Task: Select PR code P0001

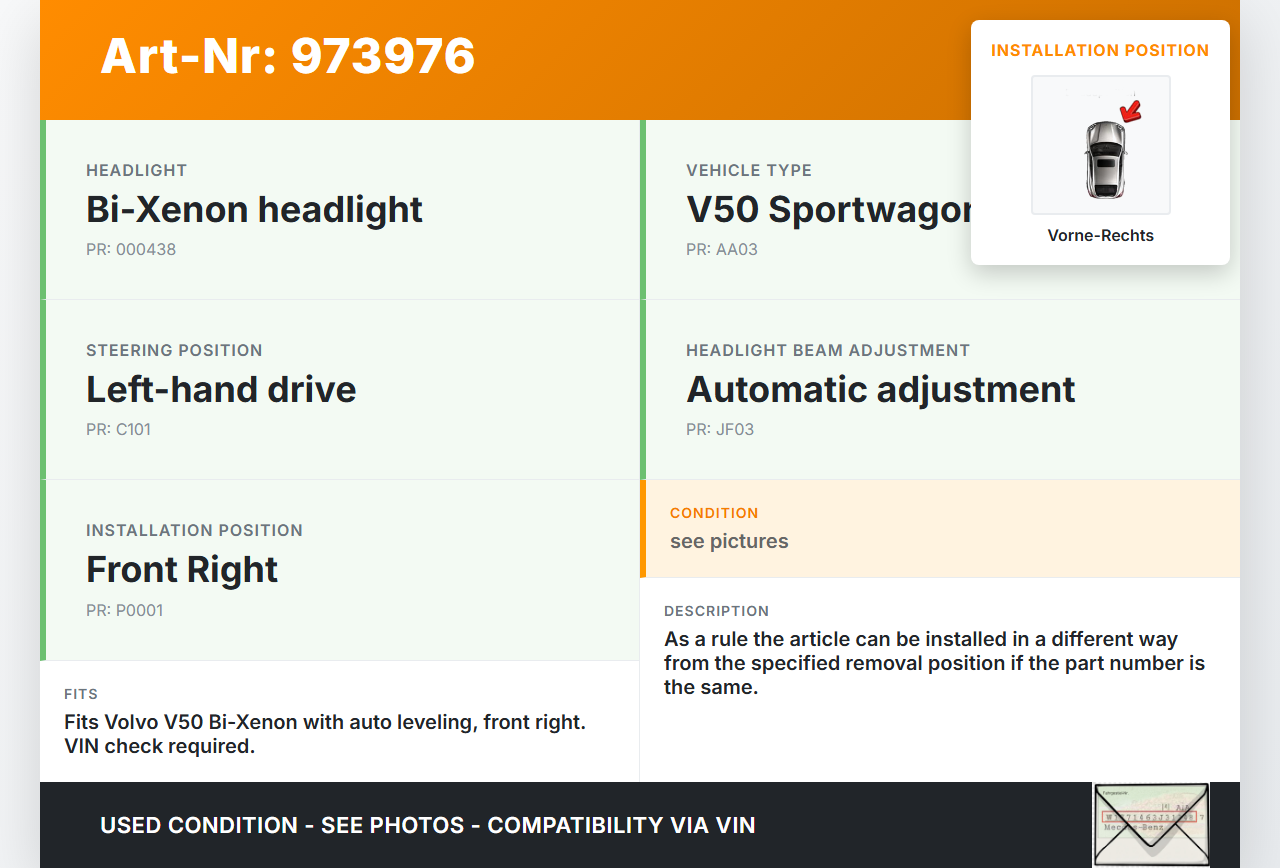Action: click(x=125, y=611)
